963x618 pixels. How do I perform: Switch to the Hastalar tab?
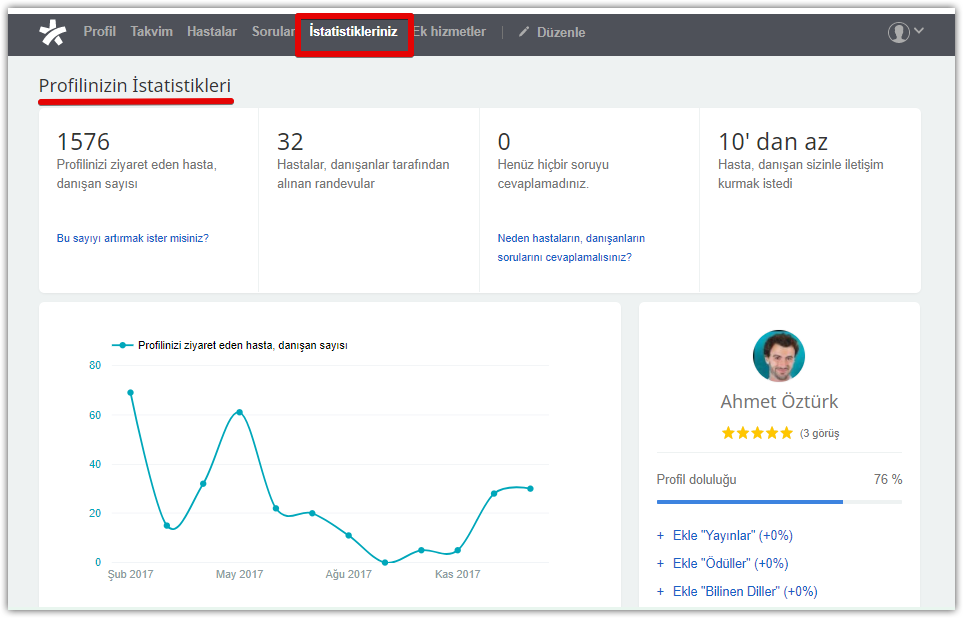pyautogui.click(x=212, y=31)
